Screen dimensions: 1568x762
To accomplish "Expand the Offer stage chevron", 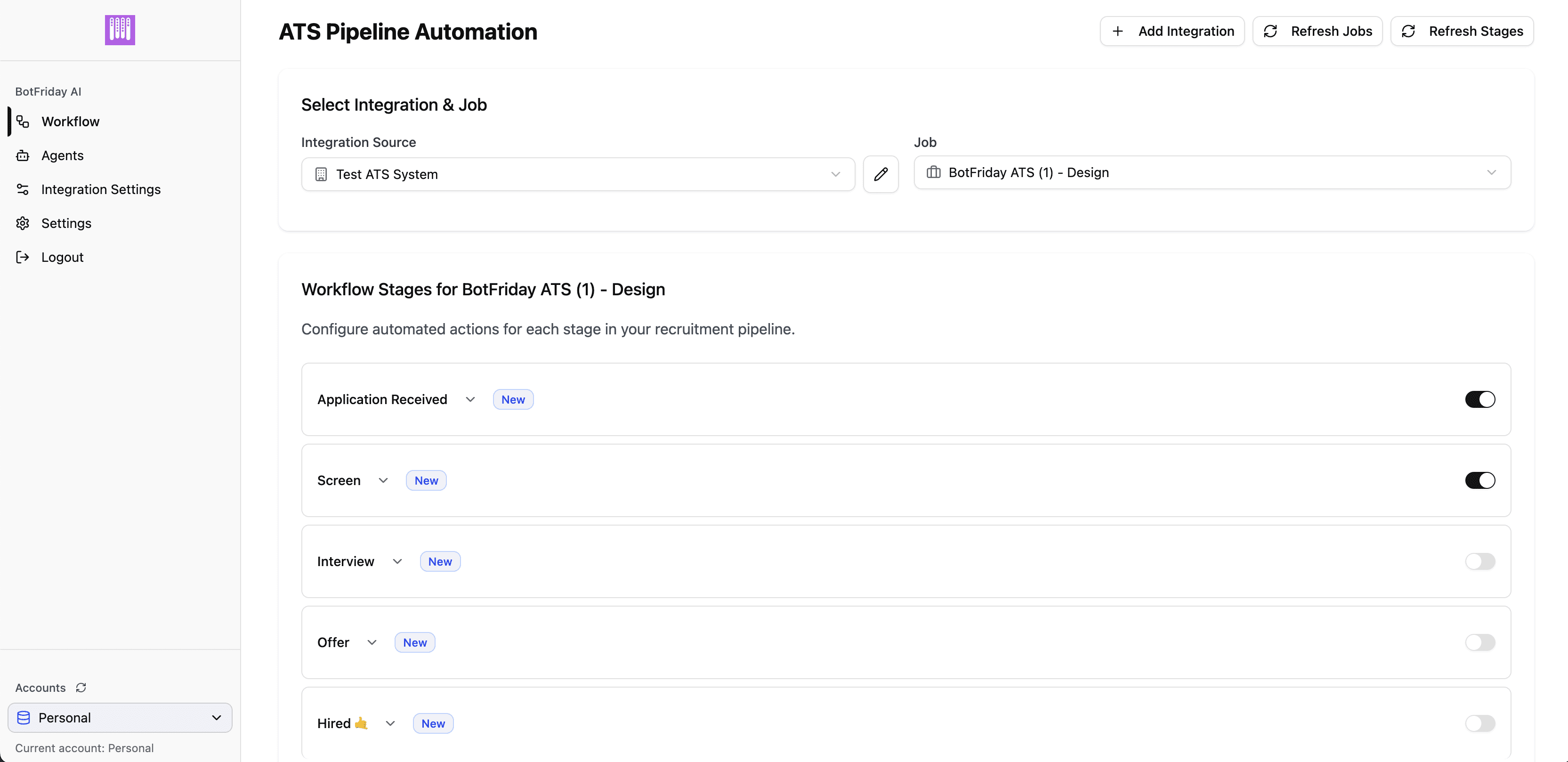I will [372, 642].
